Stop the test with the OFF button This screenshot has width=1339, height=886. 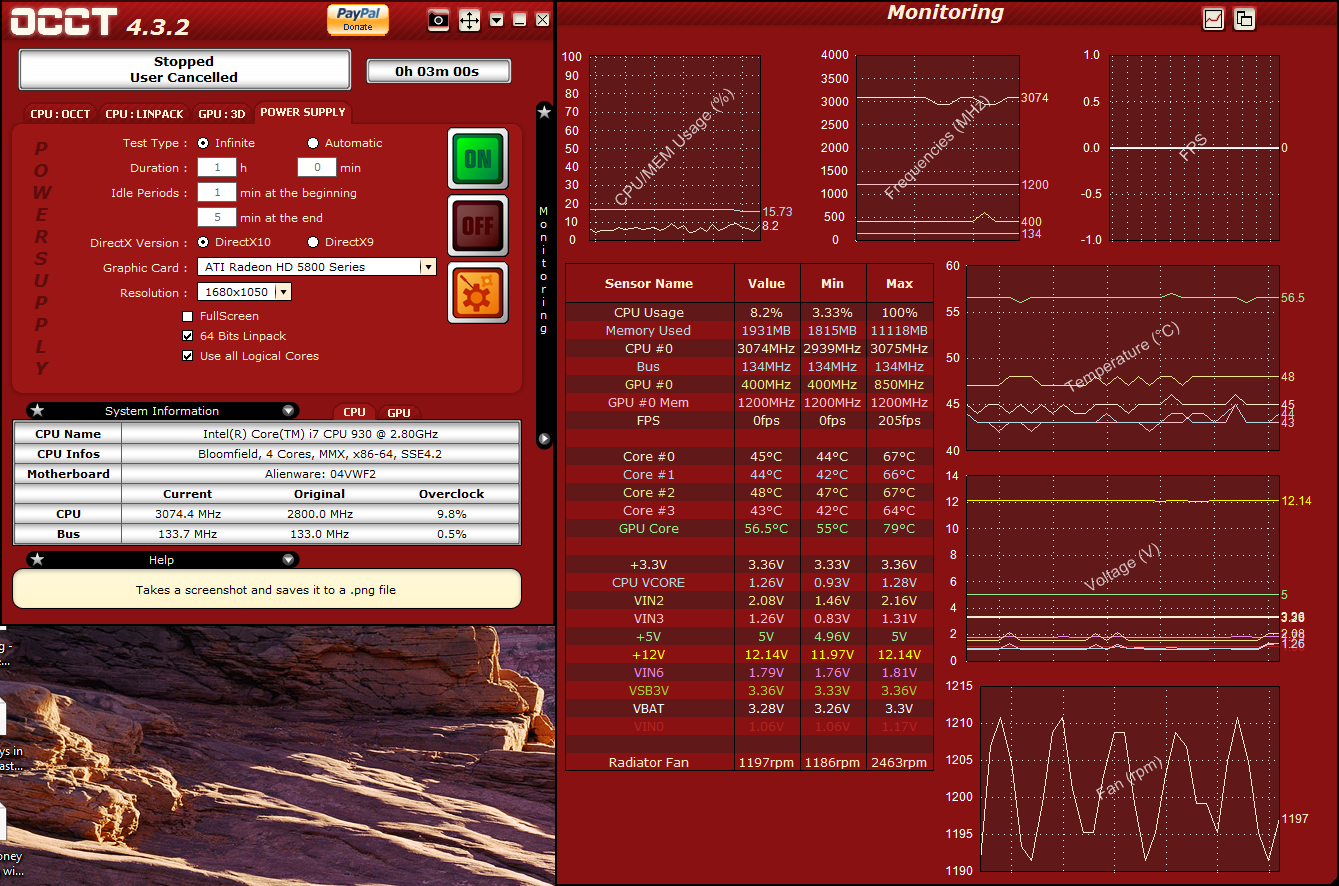tap(478, 225)
